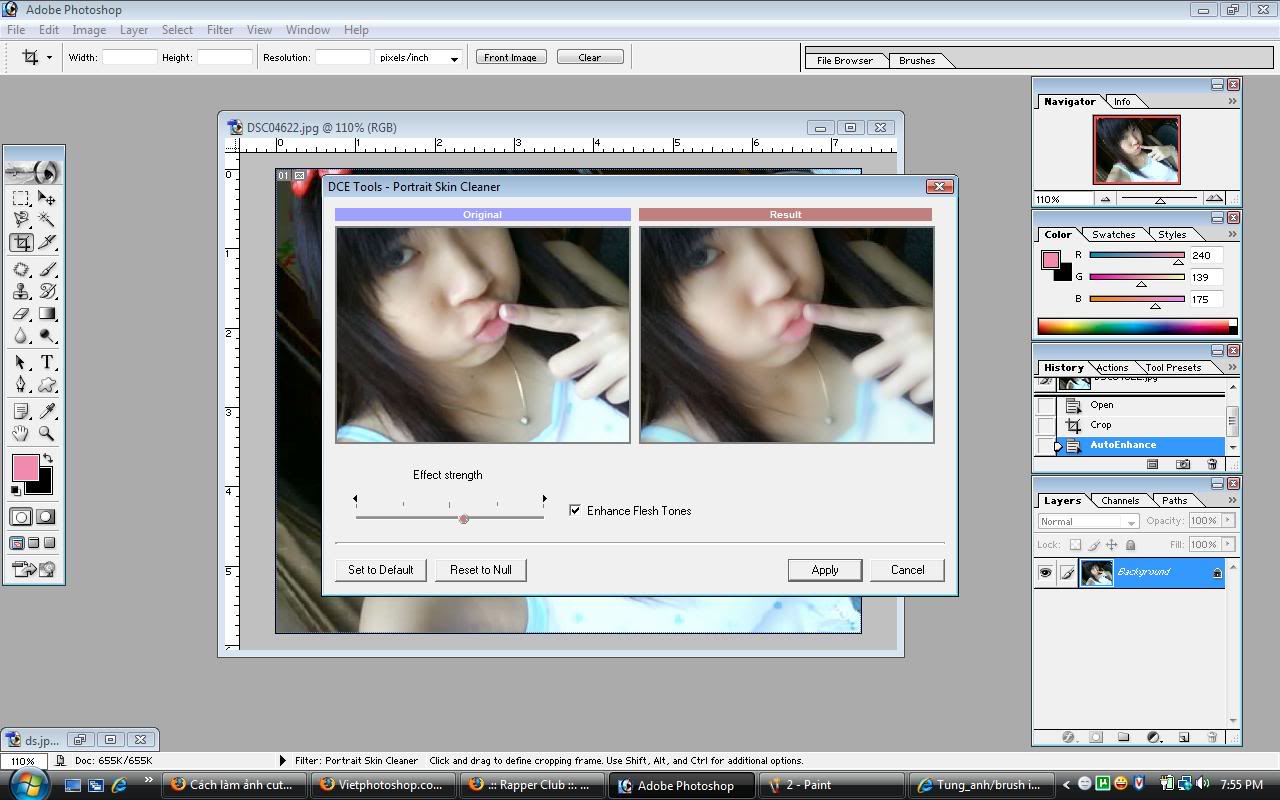Select the Eyedropper tool

(x=46, y=411)
